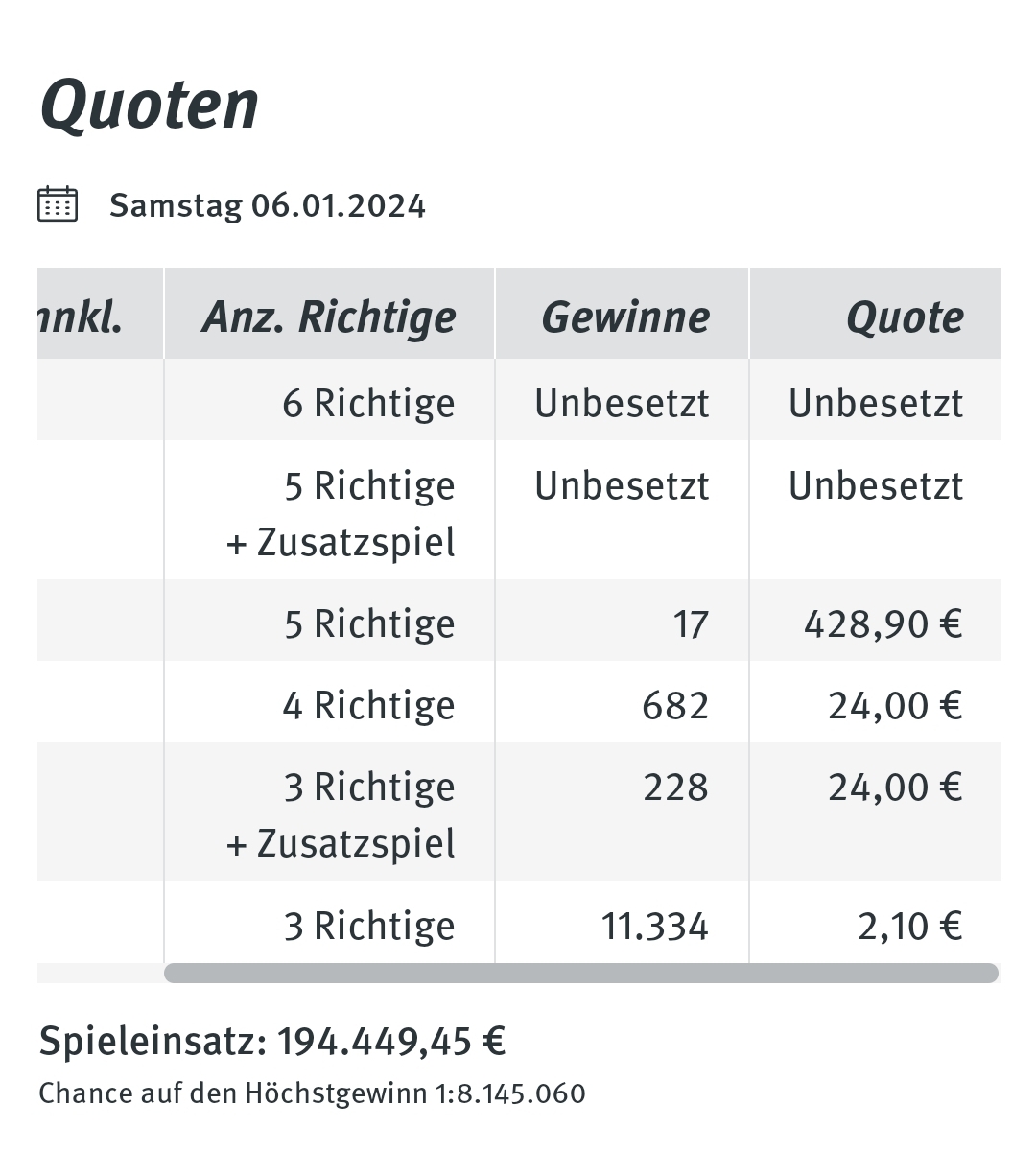Open date selector Samstag 06.01.2024
Viewport: 1036px width, 1152px height.
tap(267, 205)
